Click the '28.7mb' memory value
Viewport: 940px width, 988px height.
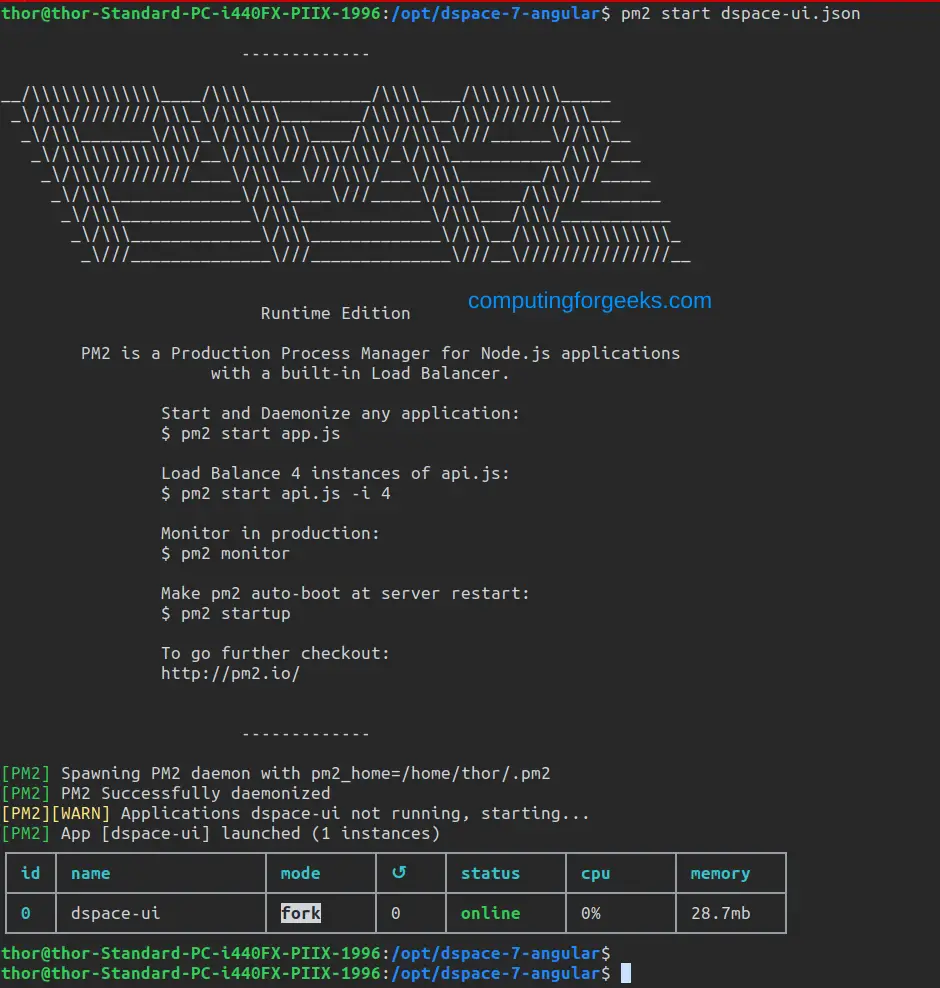click(x=720, y=913)
